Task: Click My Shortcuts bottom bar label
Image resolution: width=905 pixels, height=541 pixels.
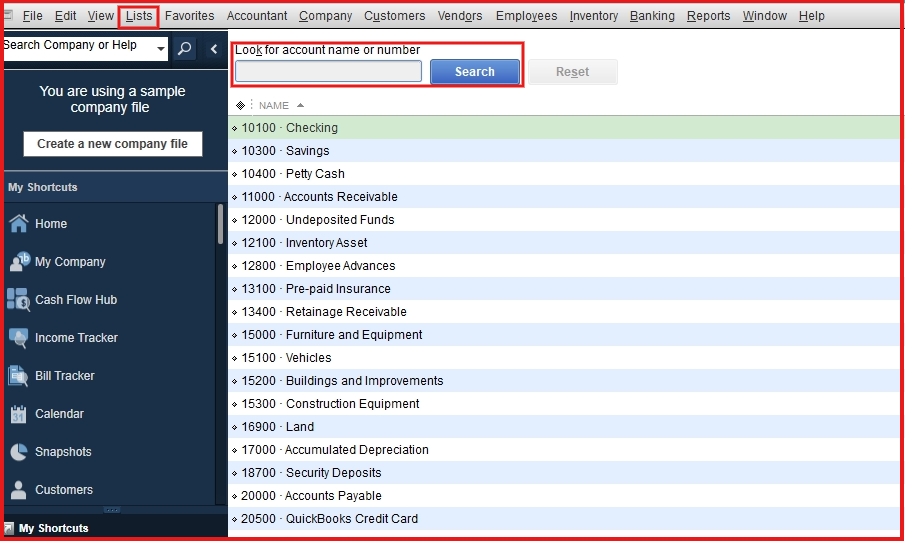Action: (54, 528)
